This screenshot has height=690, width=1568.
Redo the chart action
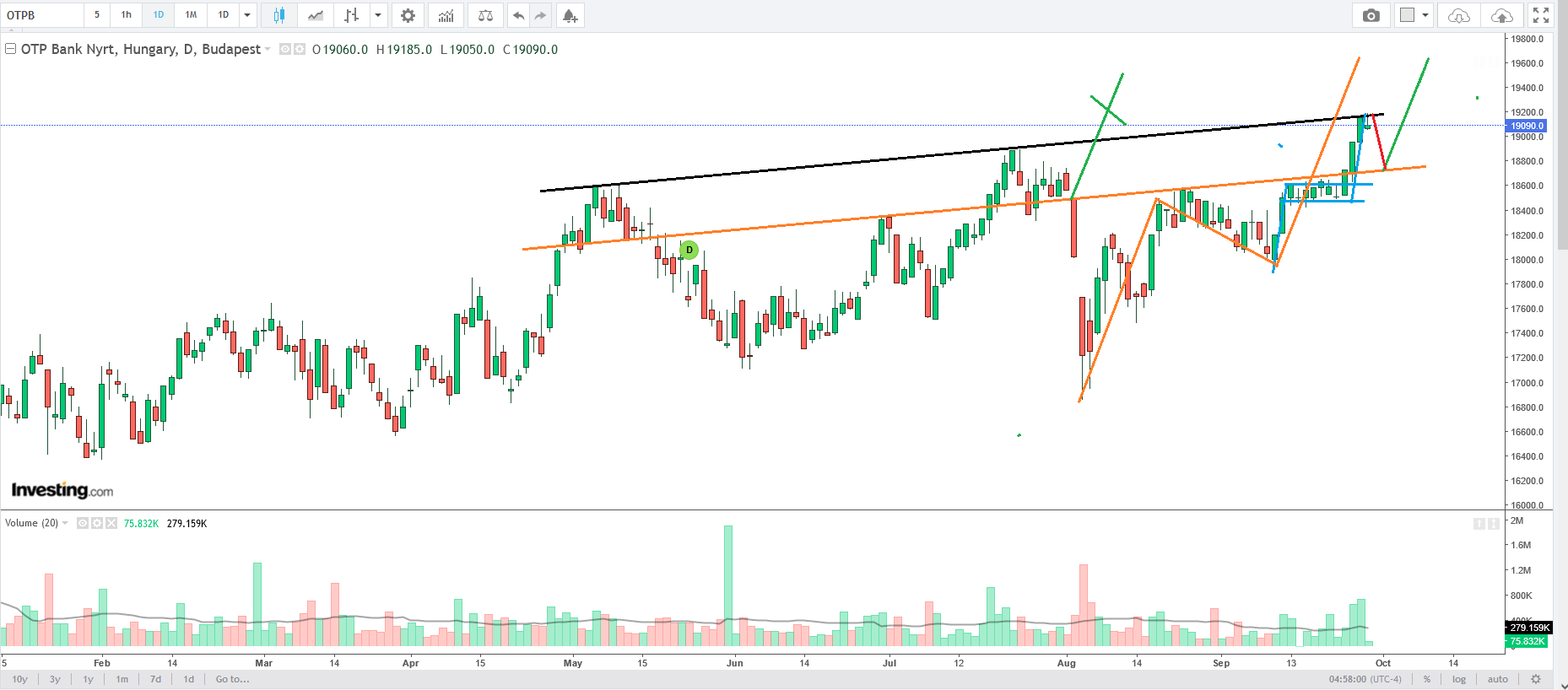pos(540,15)
